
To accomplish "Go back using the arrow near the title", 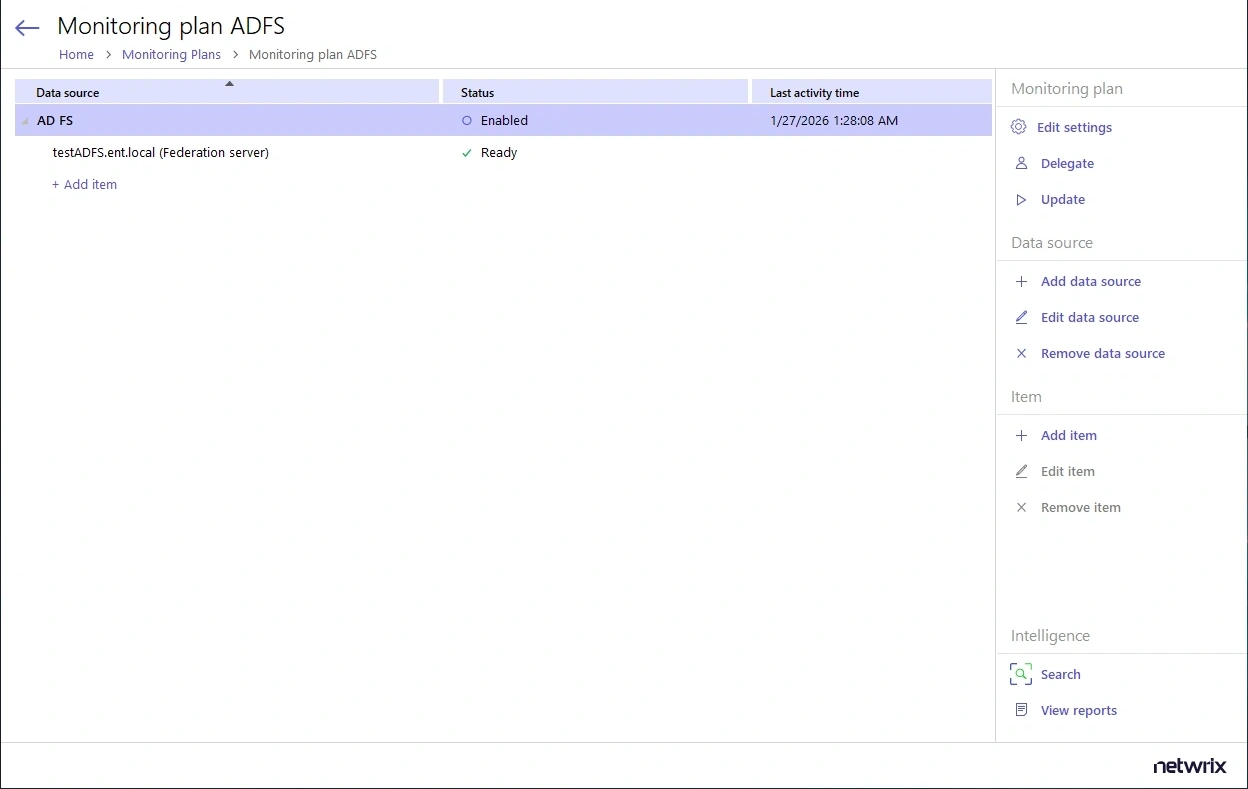I will pyautogui.click(x=26, y=27).
